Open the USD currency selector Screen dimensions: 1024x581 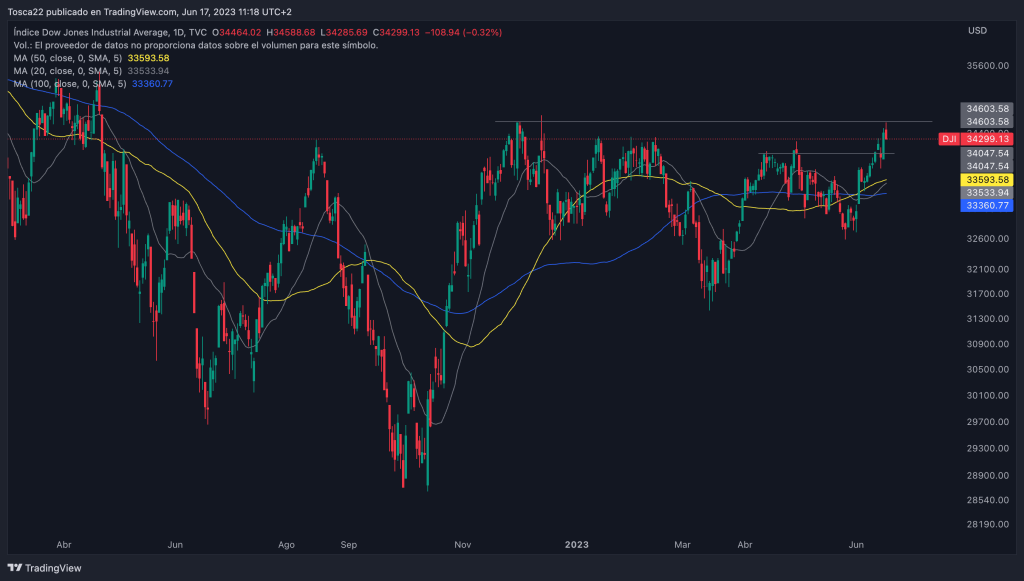[x=977, y=31]
